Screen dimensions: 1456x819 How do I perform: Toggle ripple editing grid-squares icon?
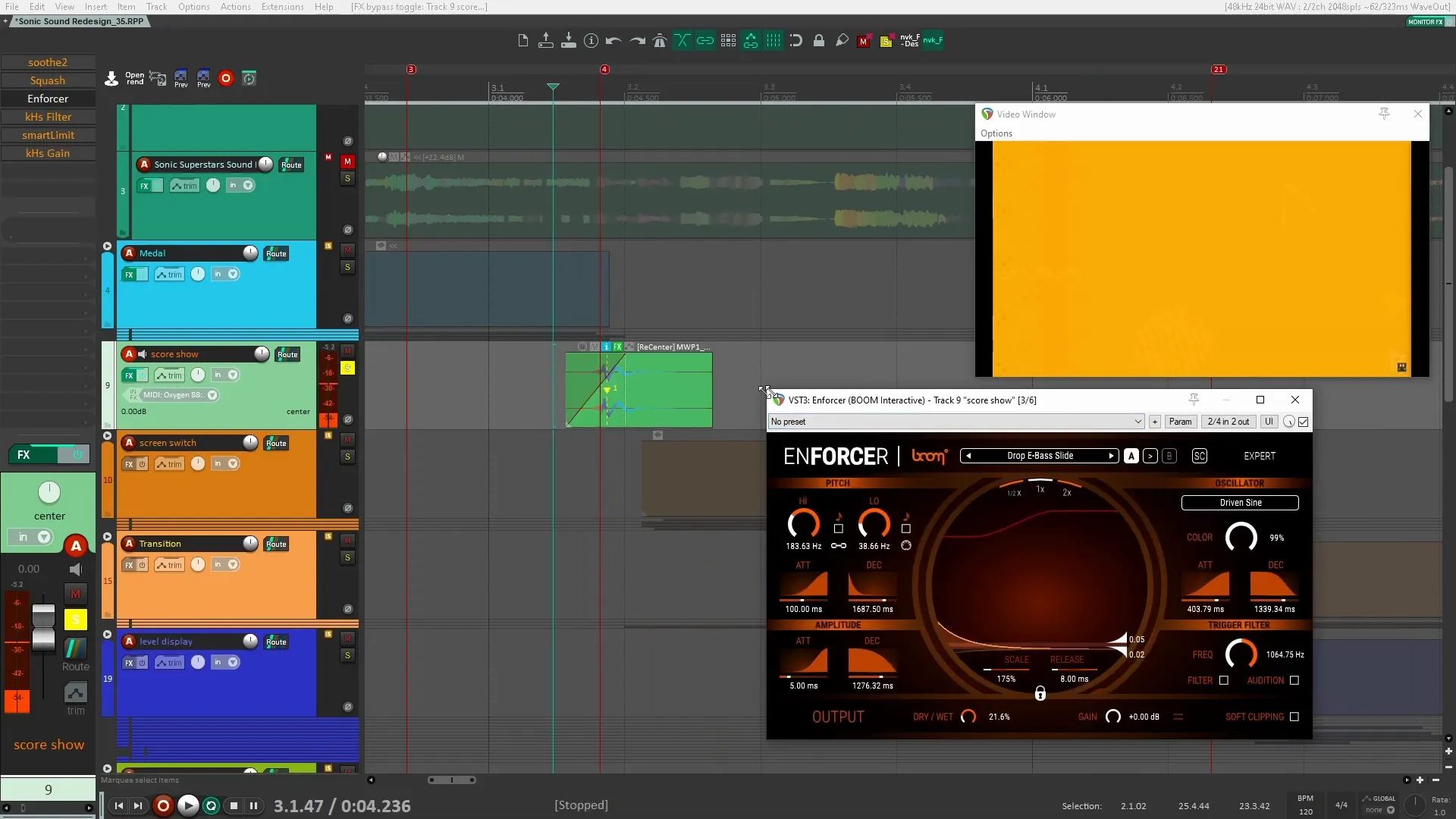pyautogui.click(x=728, y=41)
